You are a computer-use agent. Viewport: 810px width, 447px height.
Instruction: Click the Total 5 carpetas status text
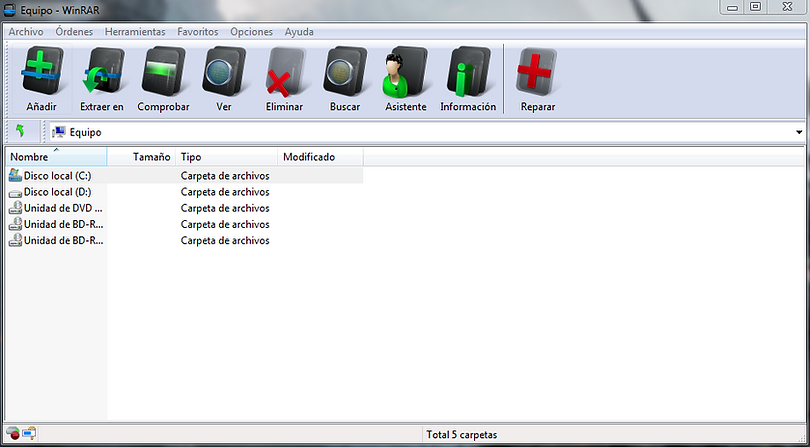[x=462, y=435]
